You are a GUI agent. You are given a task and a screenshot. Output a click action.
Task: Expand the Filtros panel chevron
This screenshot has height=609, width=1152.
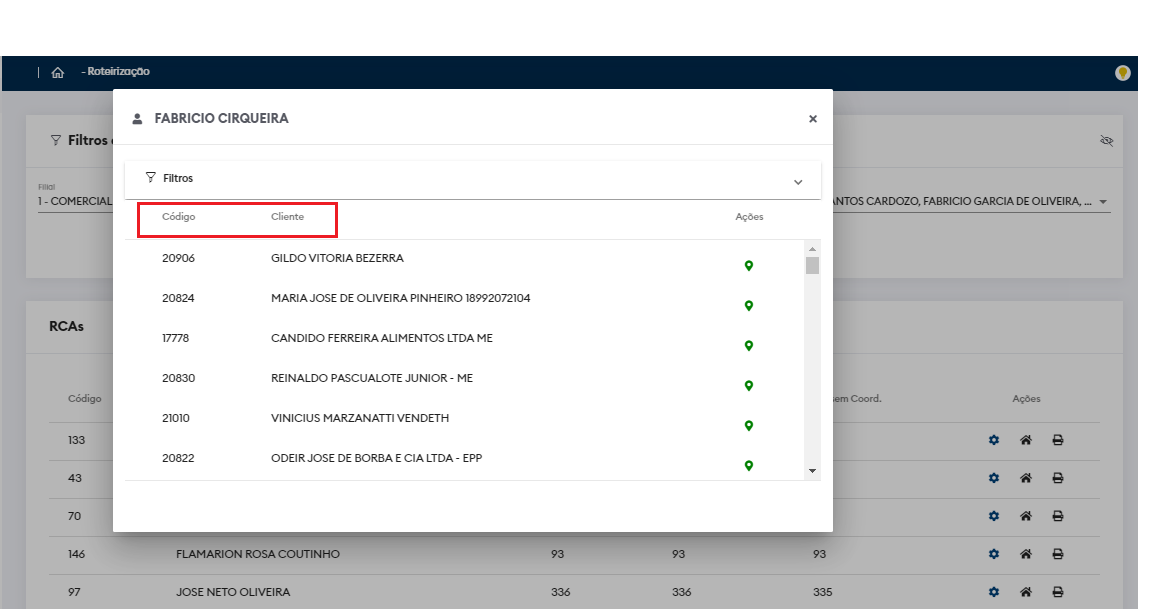coord(798,182)
